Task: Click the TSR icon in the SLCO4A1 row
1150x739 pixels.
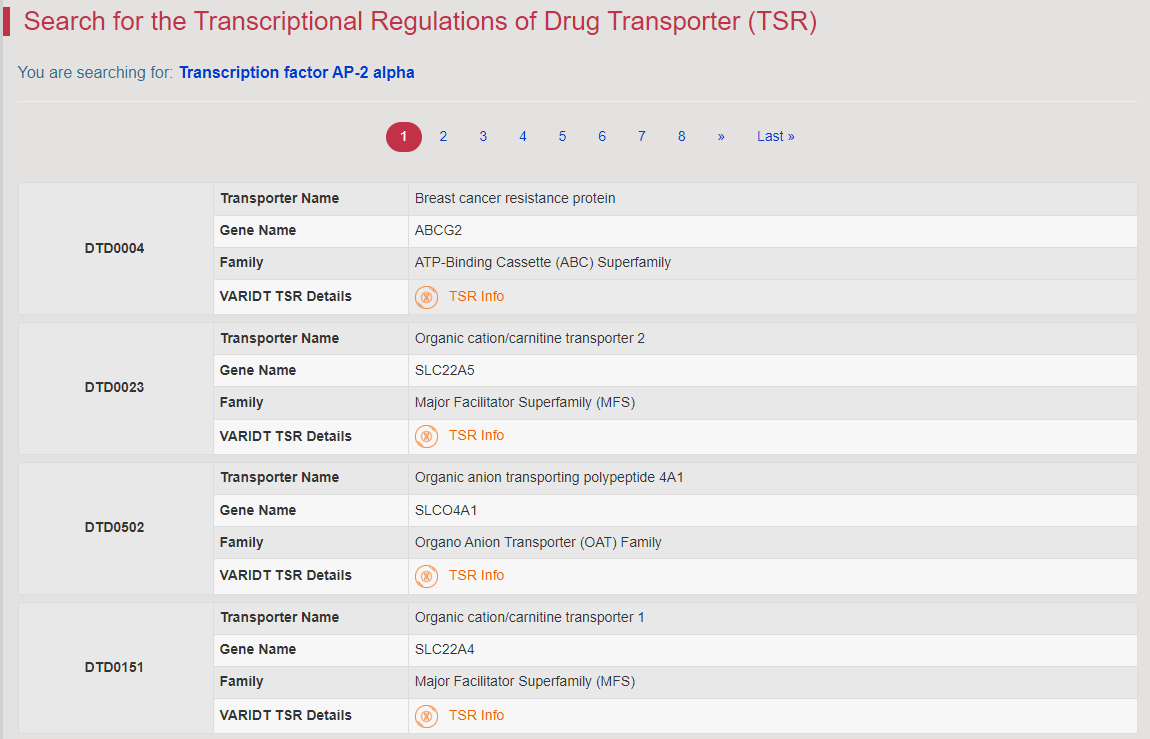Action: point(426,576)
